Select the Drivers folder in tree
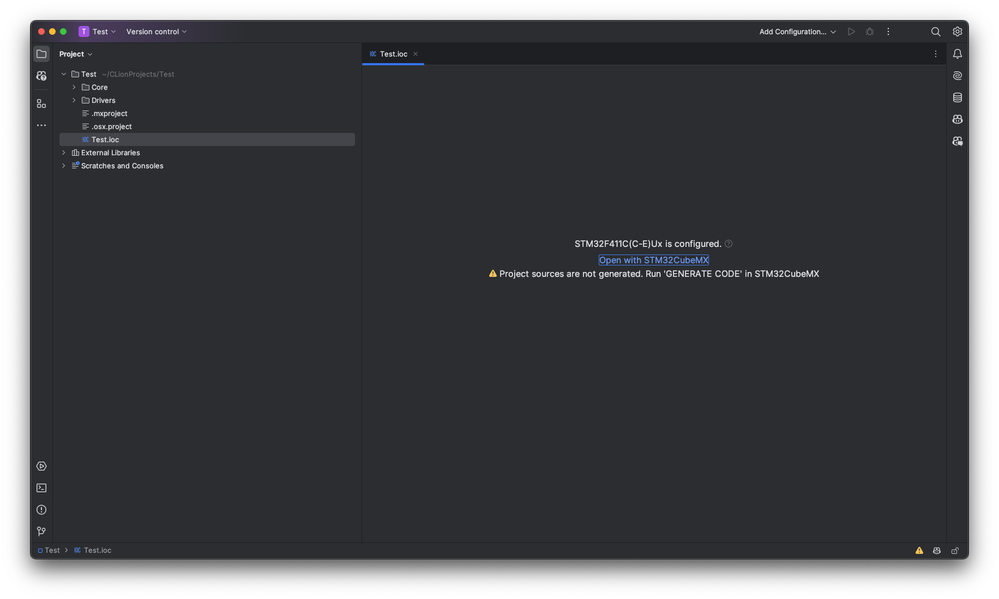 tap(103, 100)
